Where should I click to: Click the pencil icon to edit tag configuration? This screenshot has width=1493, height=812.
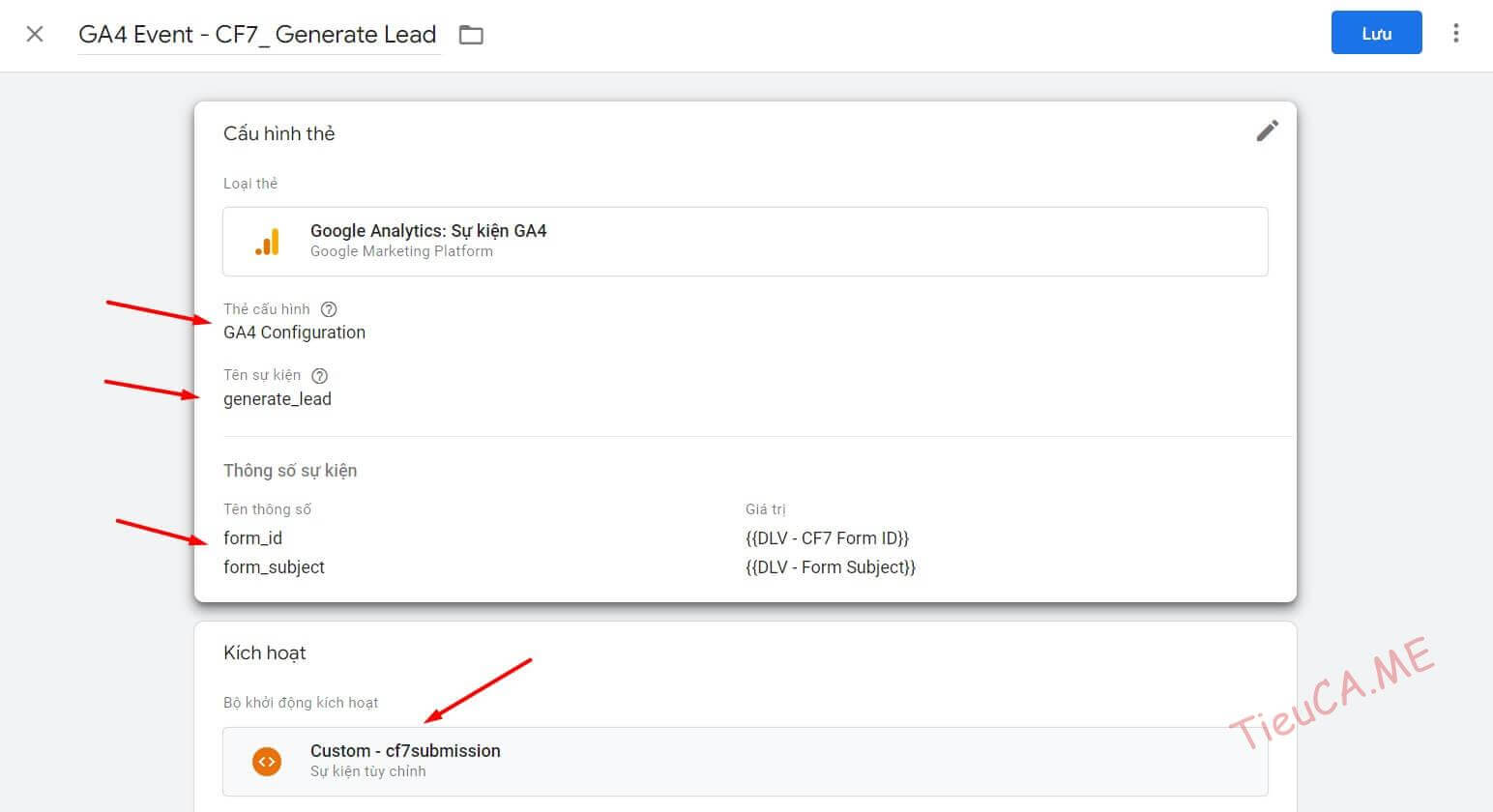coord(1267,130)
